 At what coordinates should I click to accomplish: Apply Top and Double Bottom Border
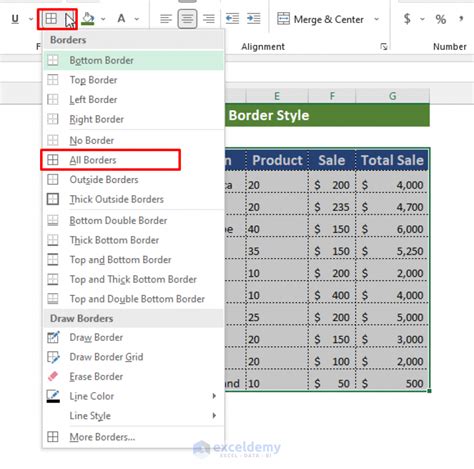[x=134, y=299]
